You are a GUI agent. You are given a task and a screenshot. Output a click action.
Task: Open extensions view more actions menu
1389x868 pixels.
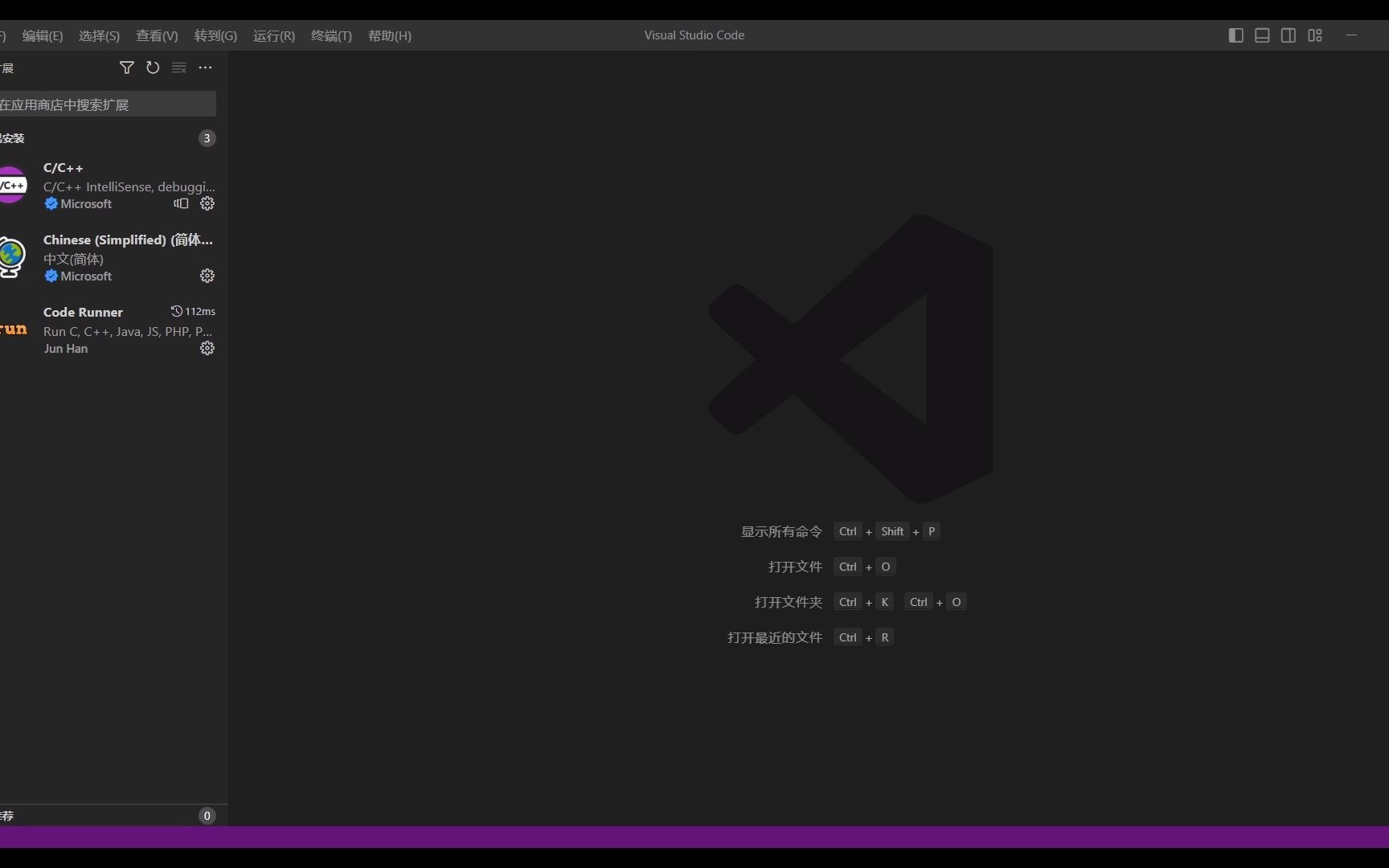[x=206, y=68]
